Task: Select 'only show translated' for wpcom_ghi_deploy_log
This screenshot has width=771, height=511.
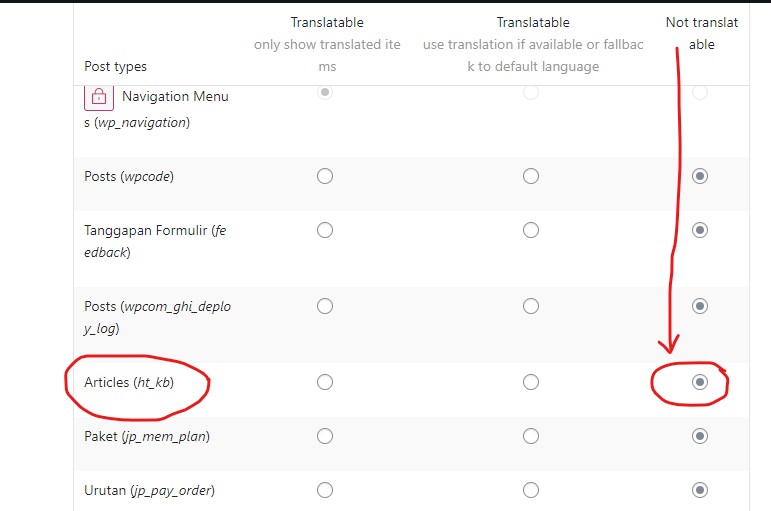Action: (x=325, y=306)
